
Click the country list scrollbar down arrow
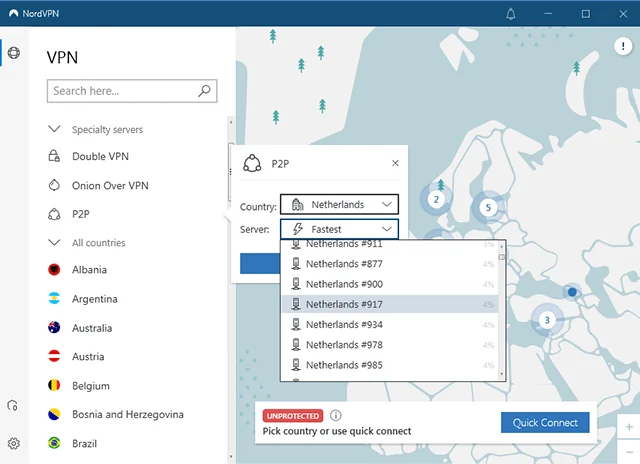231,456
